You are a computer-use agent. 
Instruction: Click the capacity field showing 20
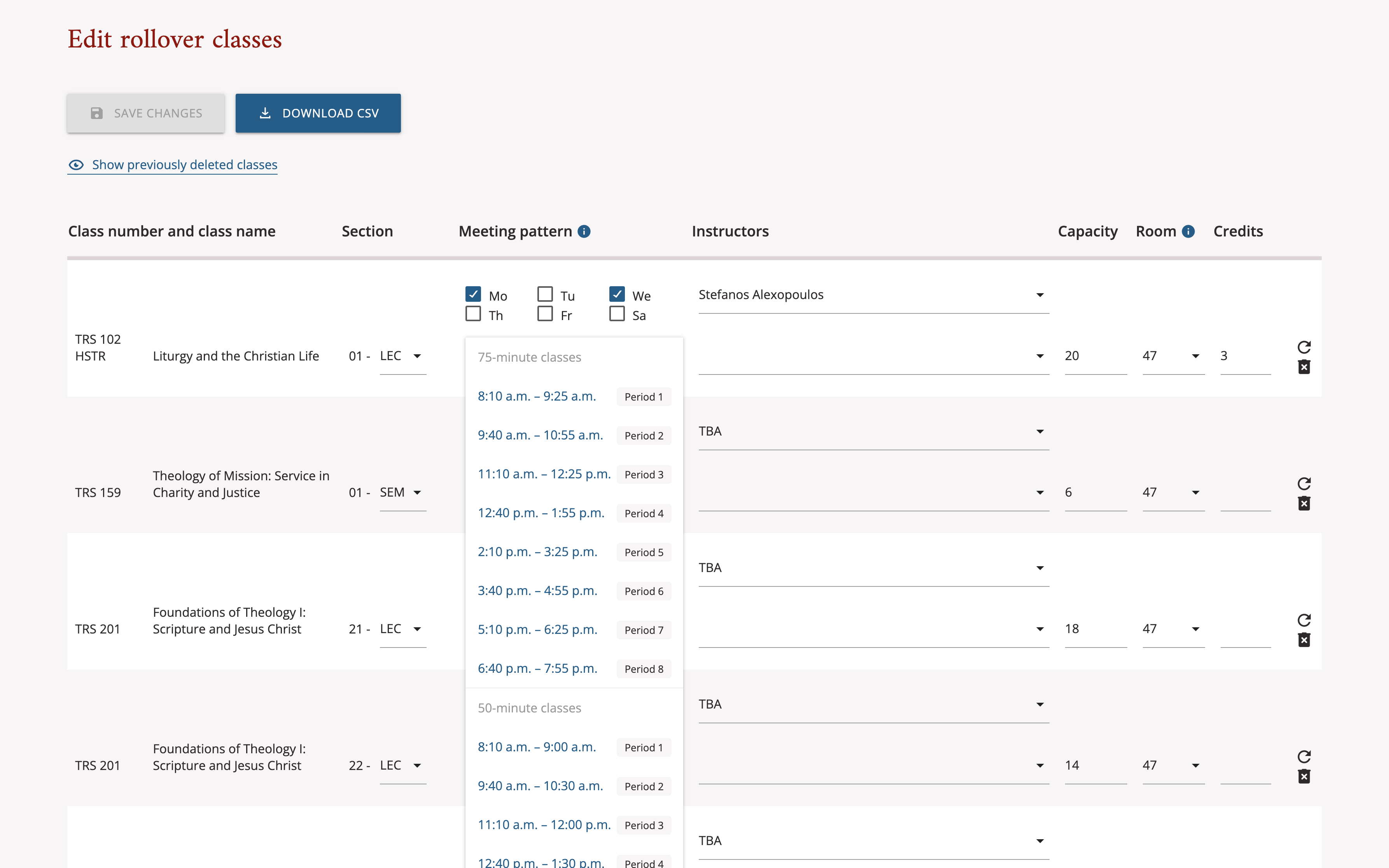(1095, 357)
